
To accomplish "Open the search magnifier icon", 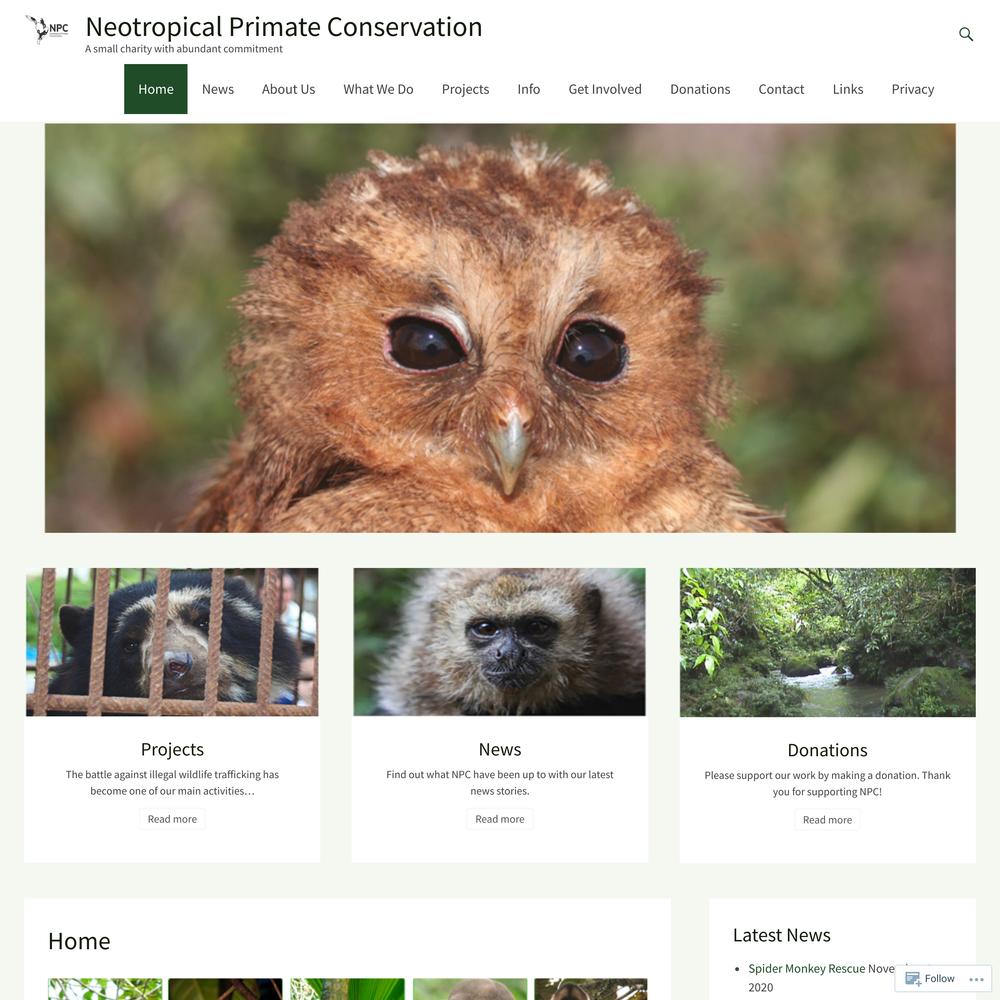I will (966, 34).
